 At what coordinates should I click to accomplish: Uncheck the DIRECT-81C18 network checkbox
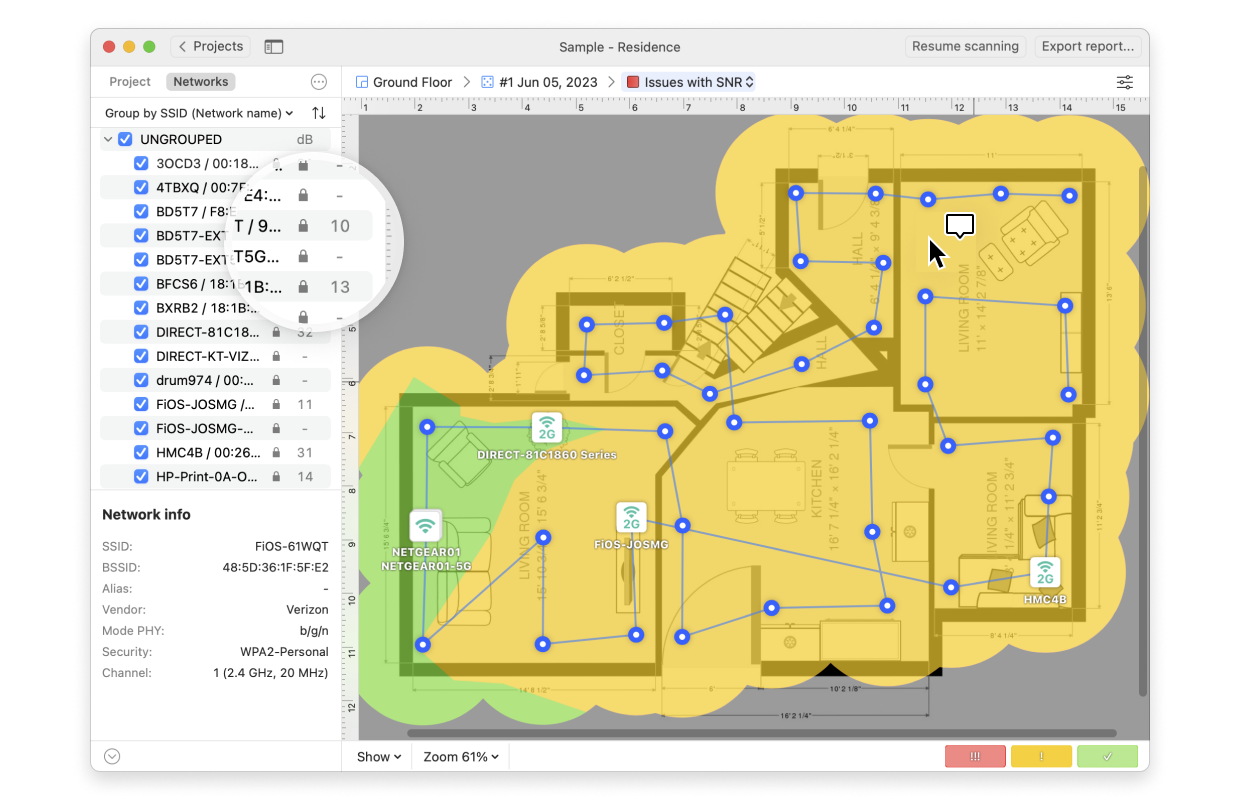141,331
